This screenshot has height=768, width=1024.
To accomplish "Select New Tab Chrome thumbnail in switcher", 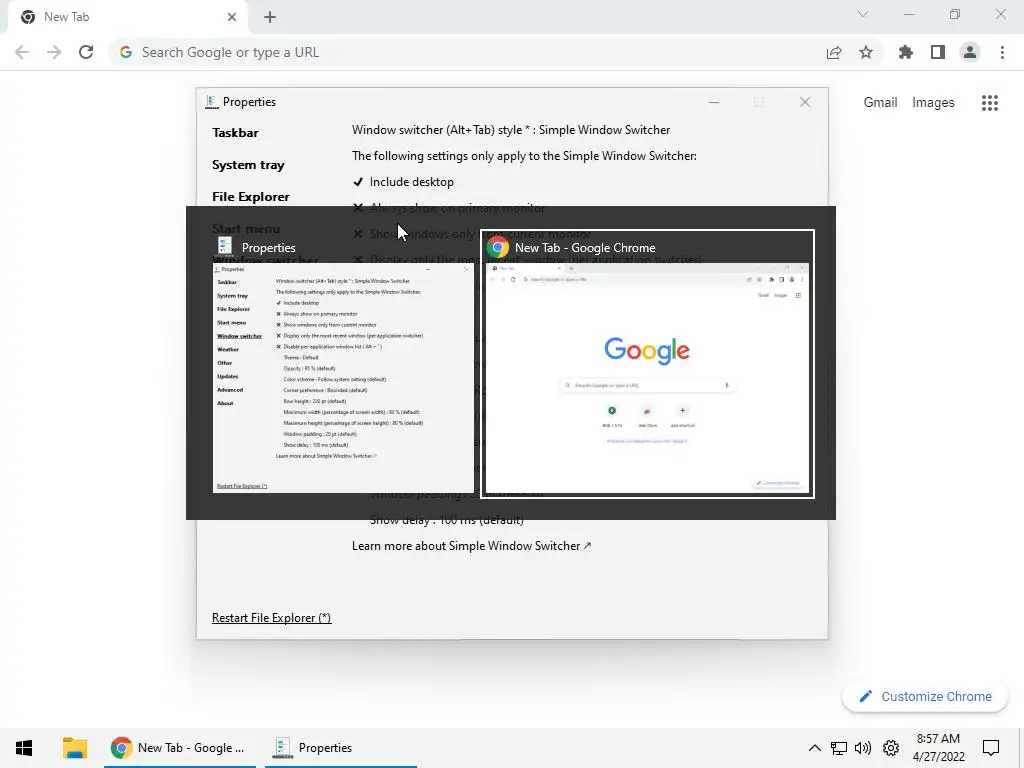I will click(647, 378).
